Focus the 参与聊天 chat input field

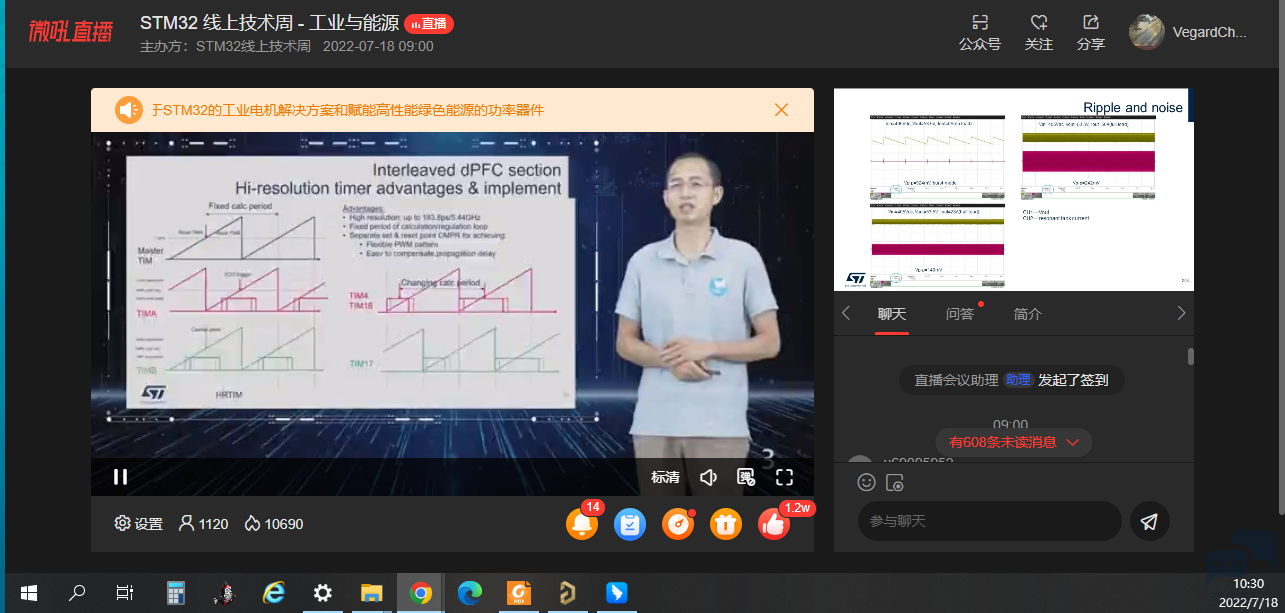pos(990,521)
